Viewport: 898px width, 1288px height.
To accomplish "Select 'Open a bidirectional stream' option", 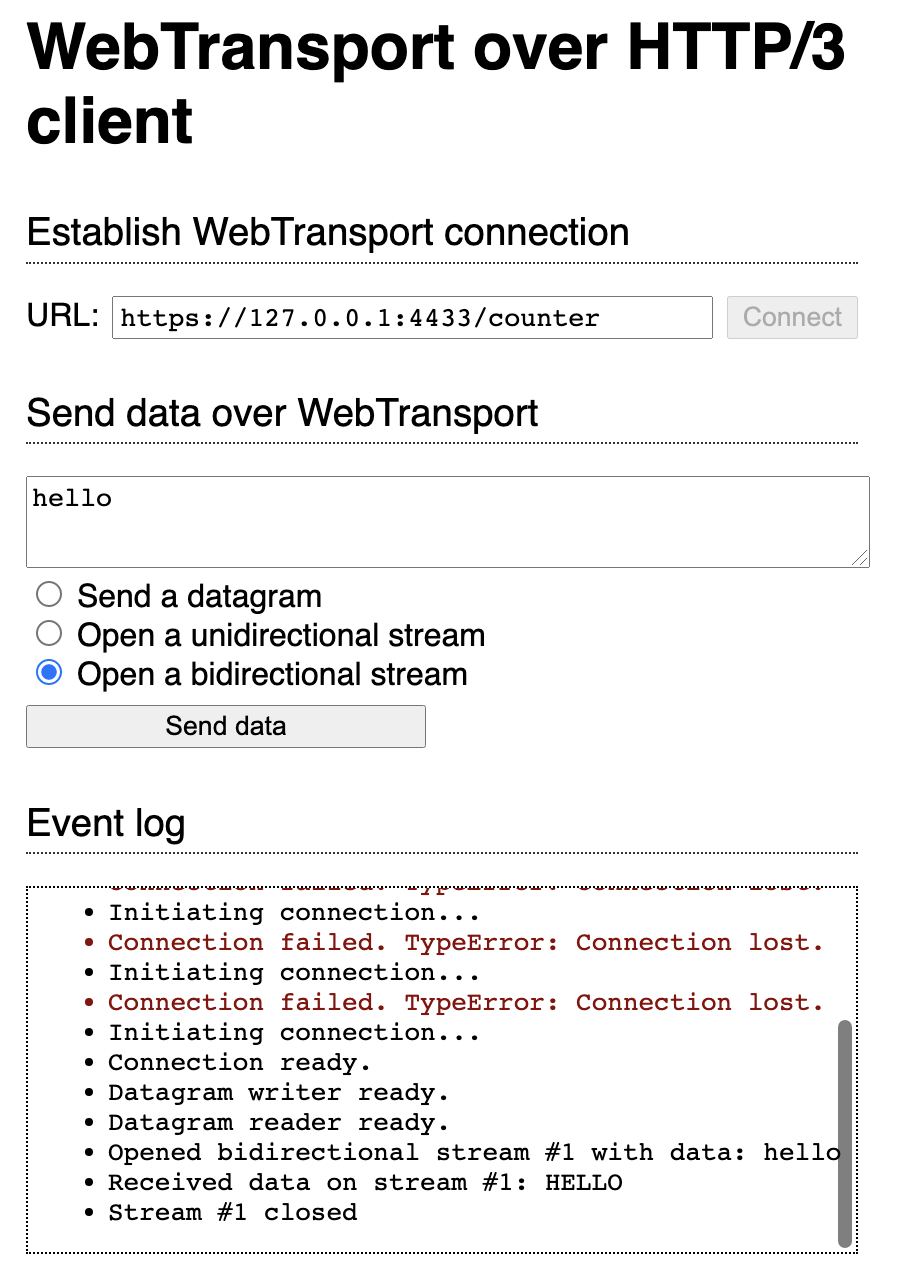I will coord(49,673).
